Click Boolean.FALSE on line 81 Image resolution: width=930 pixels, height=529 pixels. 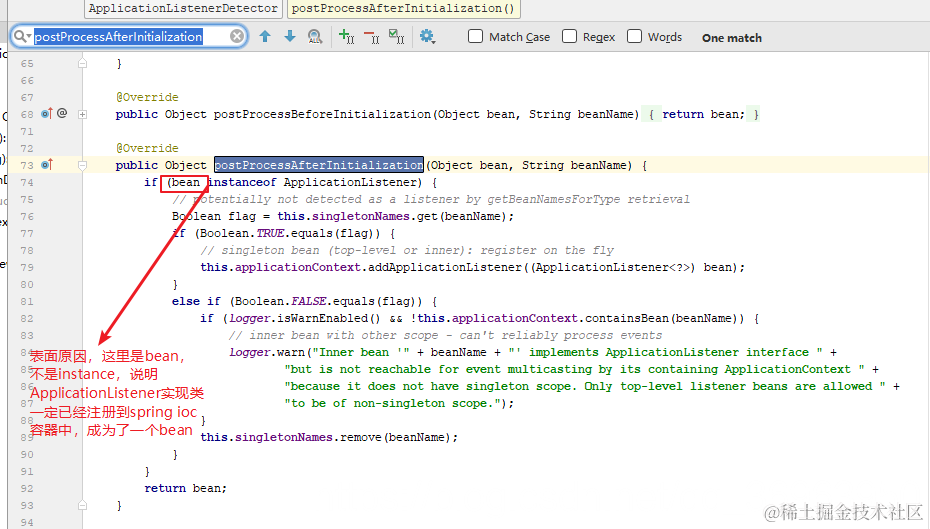(279, 301)
